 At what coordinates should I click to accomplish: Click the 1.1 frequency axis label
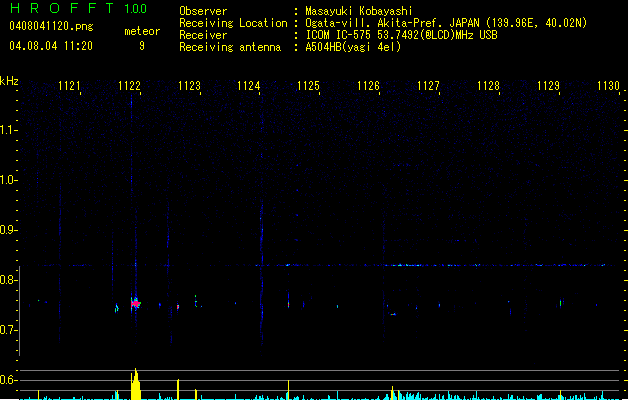pyautogui.click(x=8, y=130)
